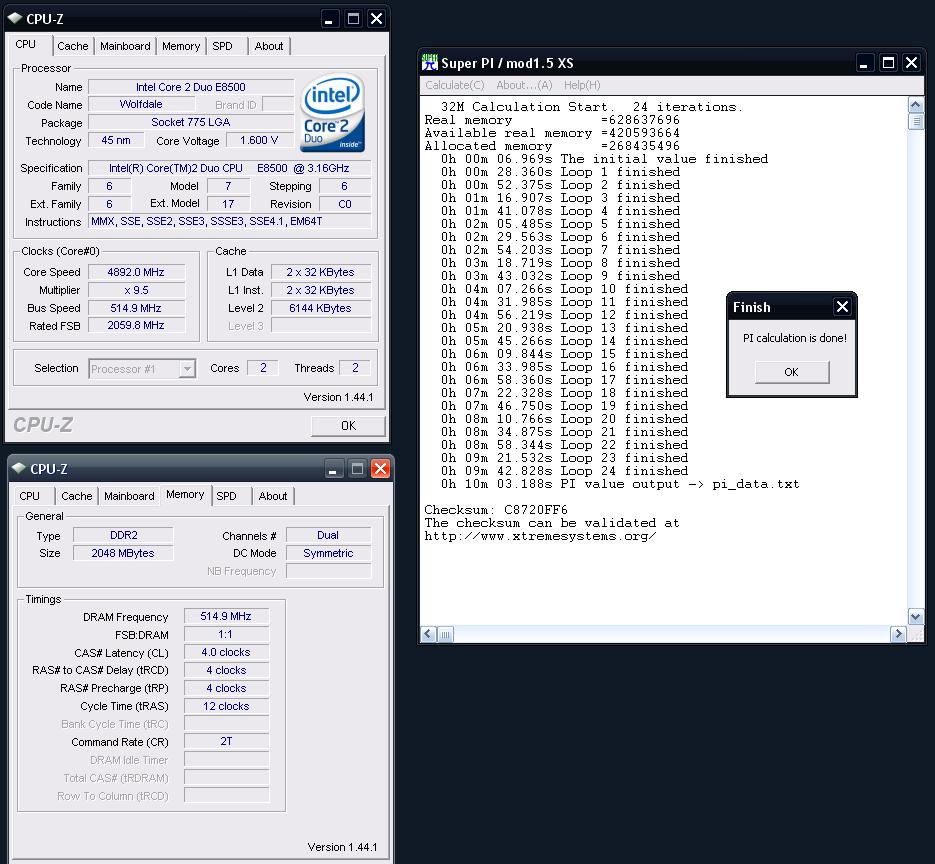Switch to Mainboard tab in top CPU-Z window
935x864 pixels.
(x=125, y=46)
